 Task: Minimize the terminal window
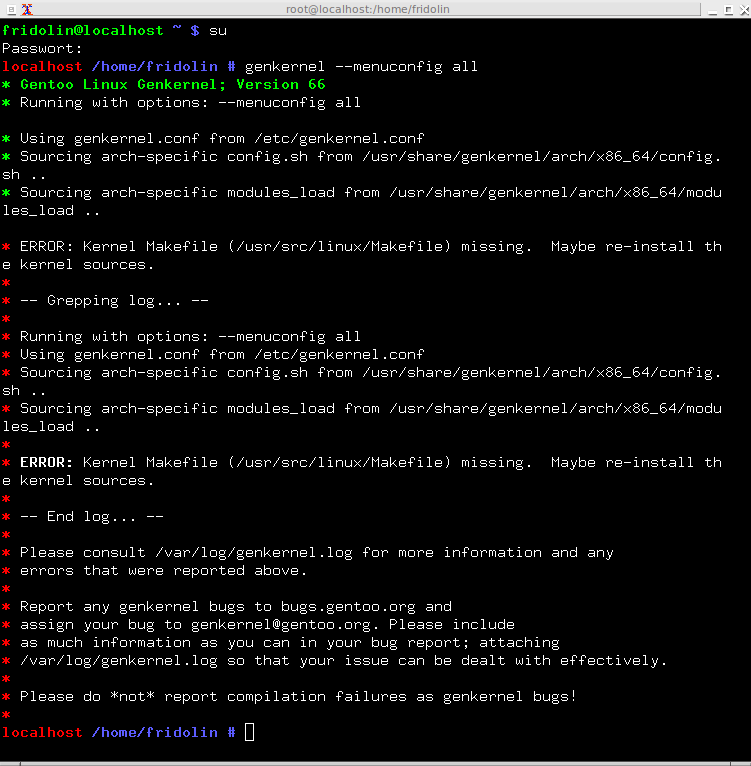712,9
